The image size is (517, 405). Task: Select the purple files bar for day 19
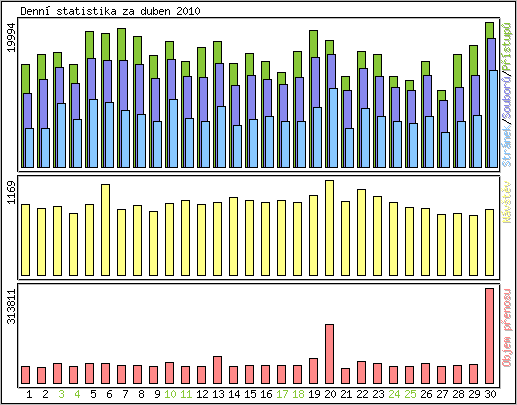pos(315,82)
